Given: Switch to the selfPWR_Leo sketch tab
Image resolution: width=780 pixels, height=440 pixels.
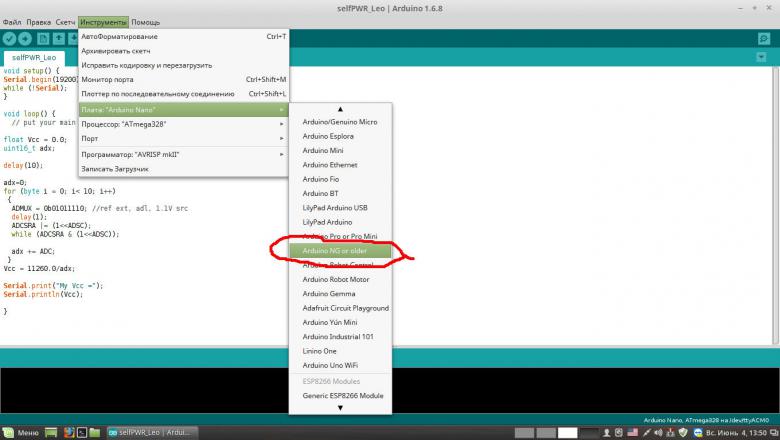Looking at the screenshot, I should (x=34, y=58).
